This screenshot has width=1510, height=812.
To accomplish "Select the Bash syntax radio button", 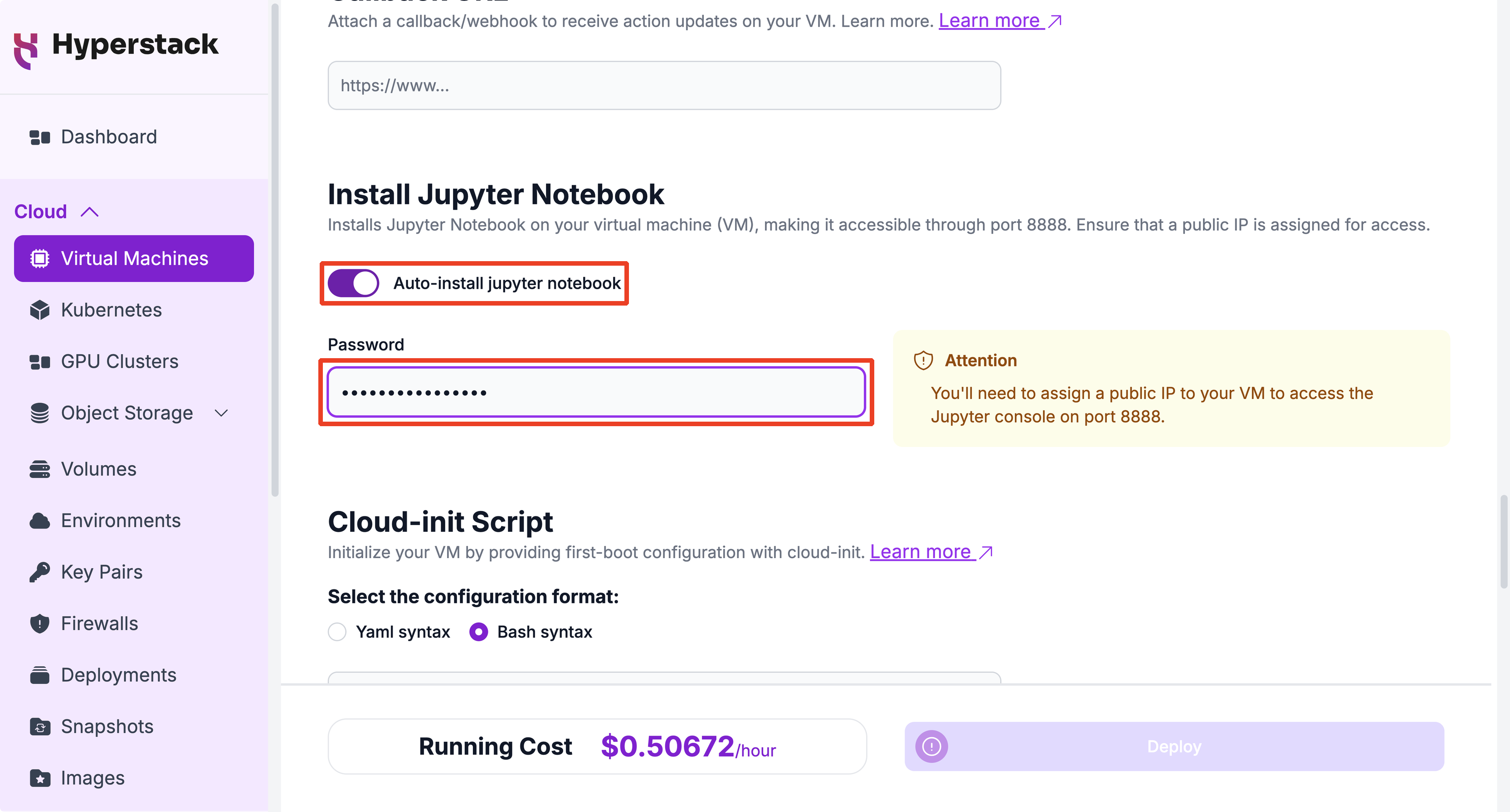I will (478, 632).
